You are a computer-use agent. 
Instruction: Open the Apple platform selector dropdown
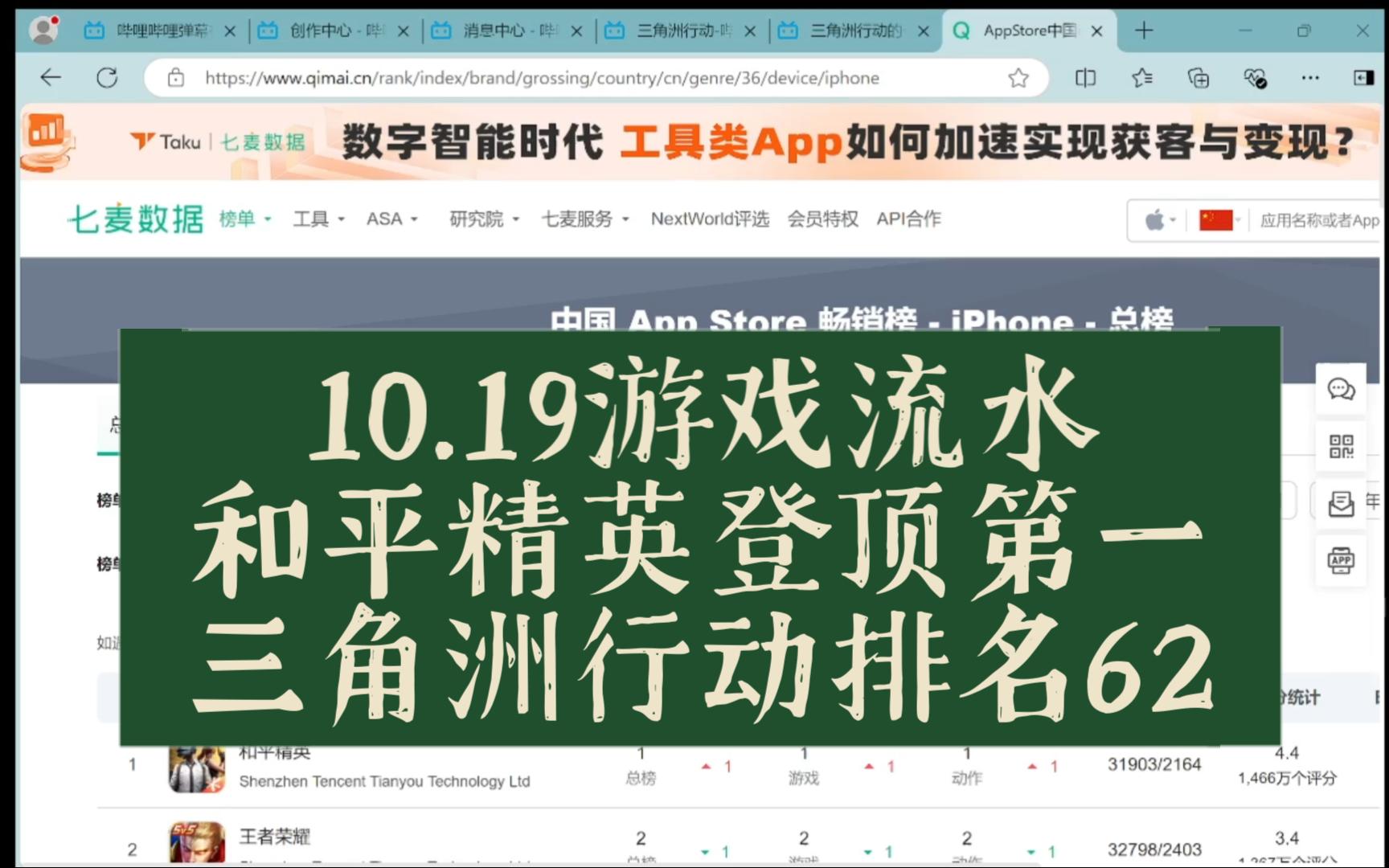[1160, 219]
